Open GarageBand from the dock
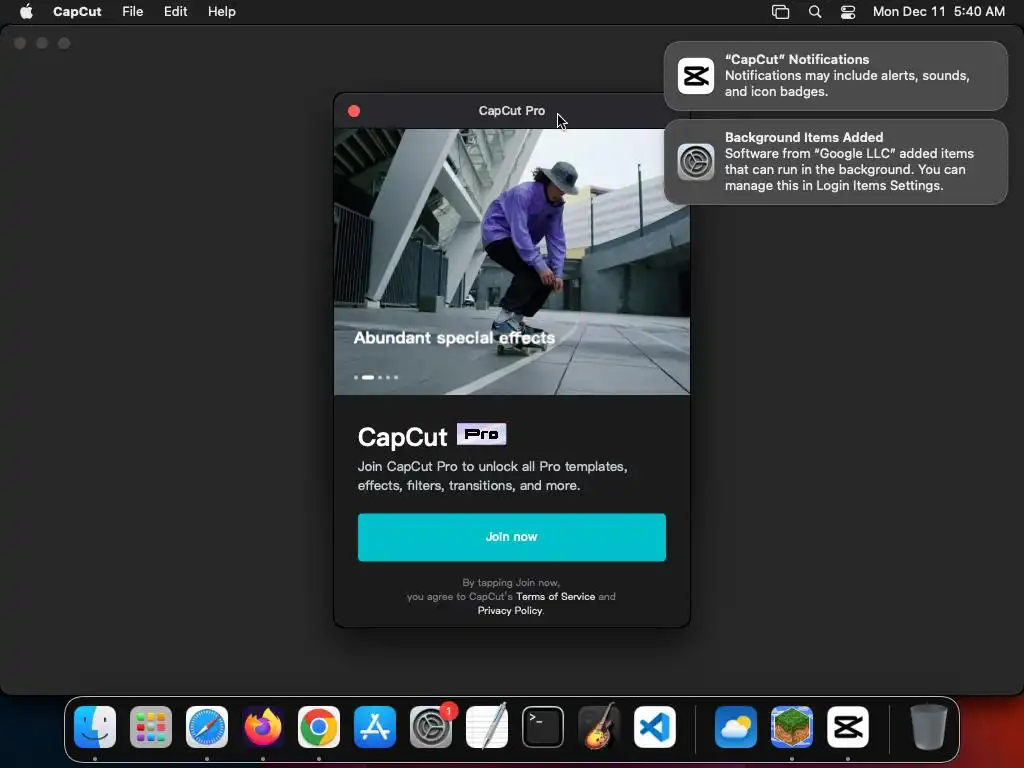Screen dimensions: 1024x768 (x=599, y=727)
